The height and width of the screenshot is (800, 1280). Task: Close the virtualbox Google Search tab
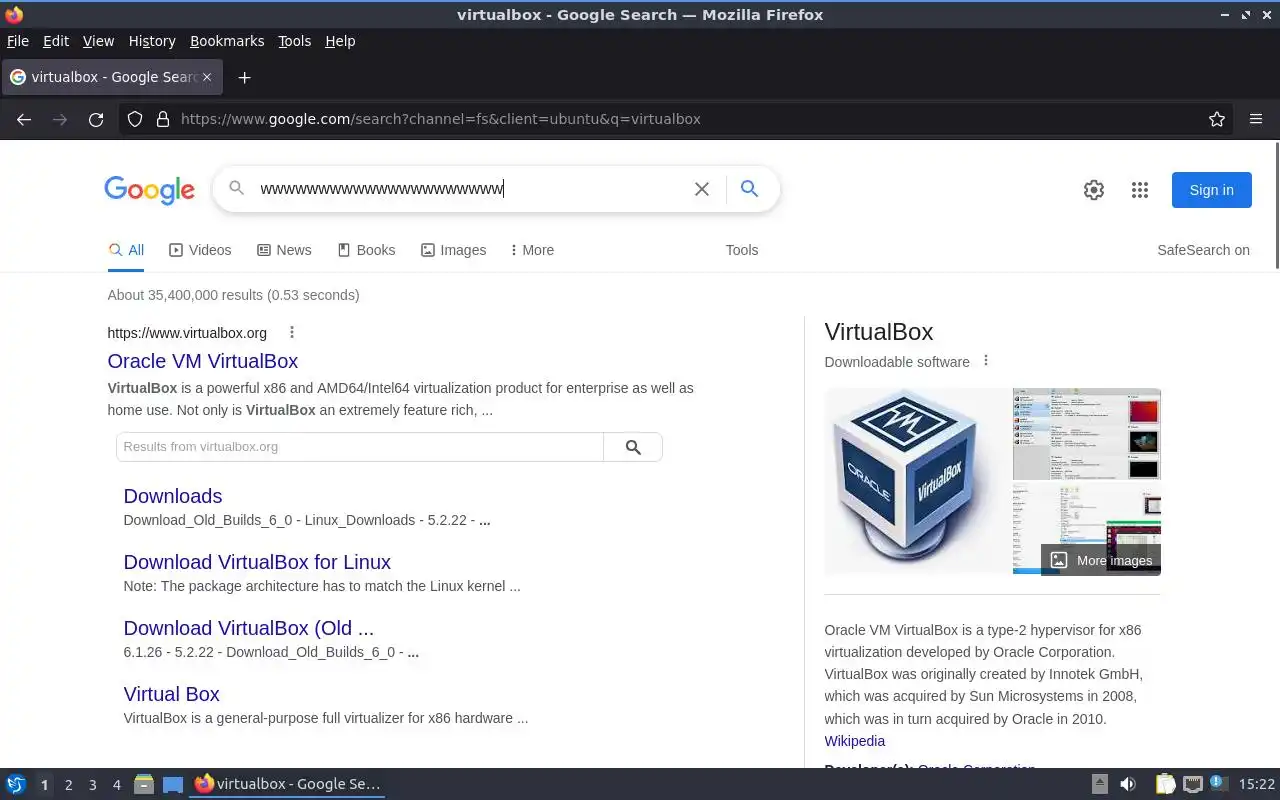(x=207, y=77)
